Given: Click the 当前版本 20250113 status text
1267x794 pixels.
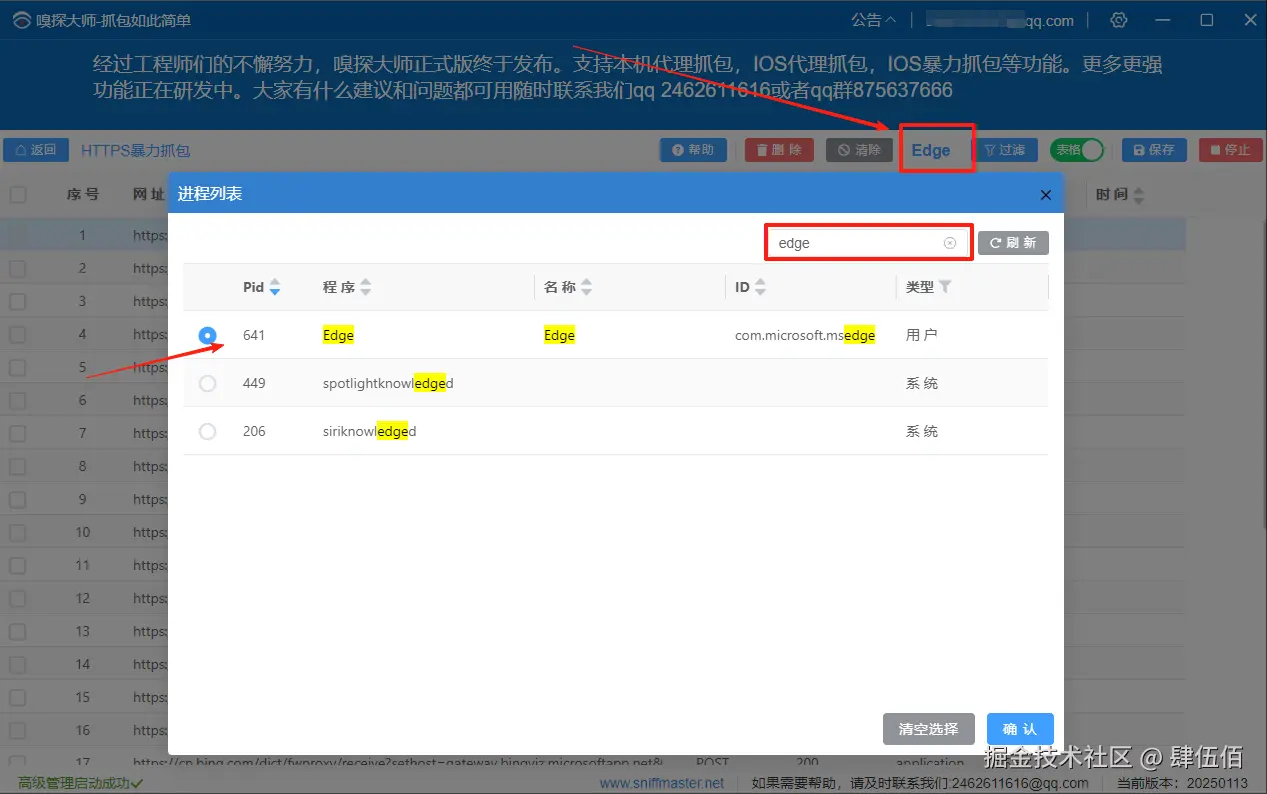Looking at the screenshot, I should pyautogui.click(x=1183, y=783).
